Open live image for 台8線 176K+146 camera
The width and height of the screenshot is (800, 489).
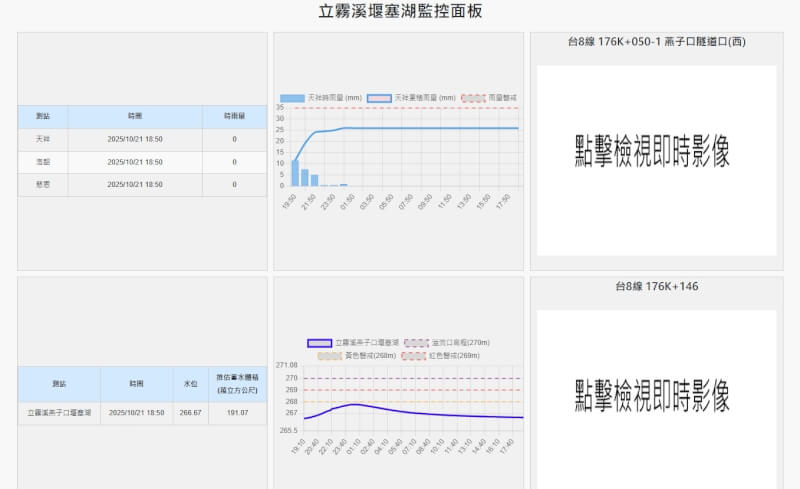click(656, 392)
